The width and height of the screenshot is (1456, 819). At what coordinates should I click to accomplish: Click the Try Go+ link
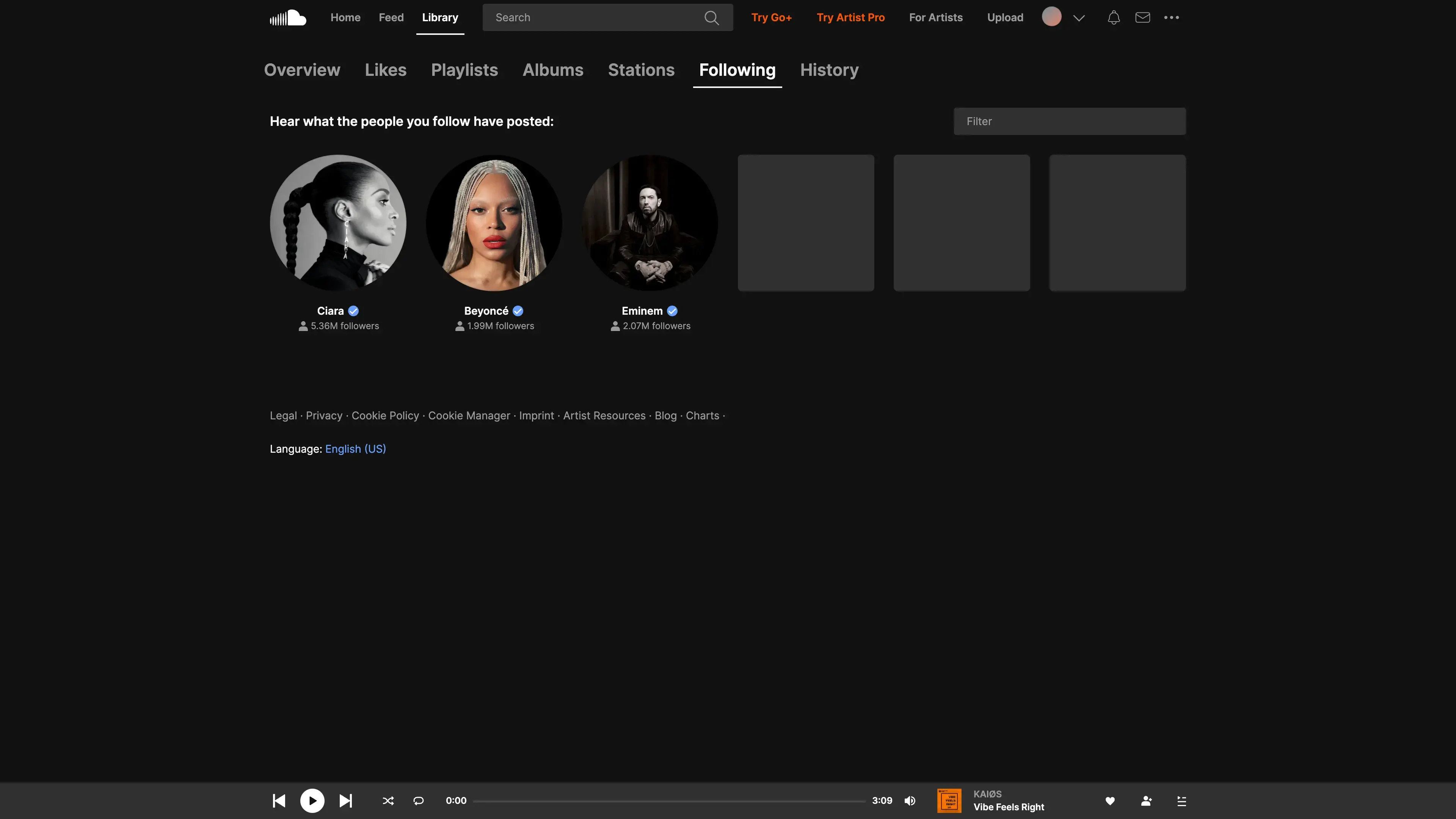[771, 17]
